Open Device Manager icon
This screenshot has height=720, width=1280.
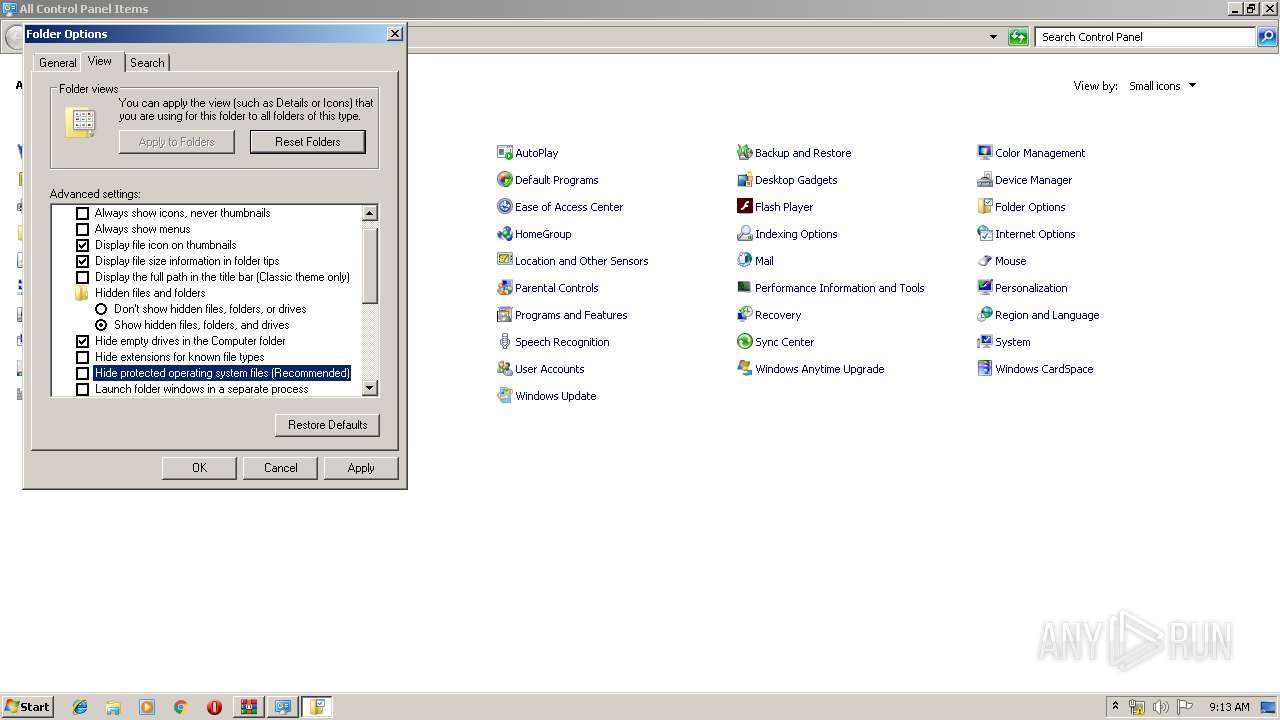(x=984, y=180)
